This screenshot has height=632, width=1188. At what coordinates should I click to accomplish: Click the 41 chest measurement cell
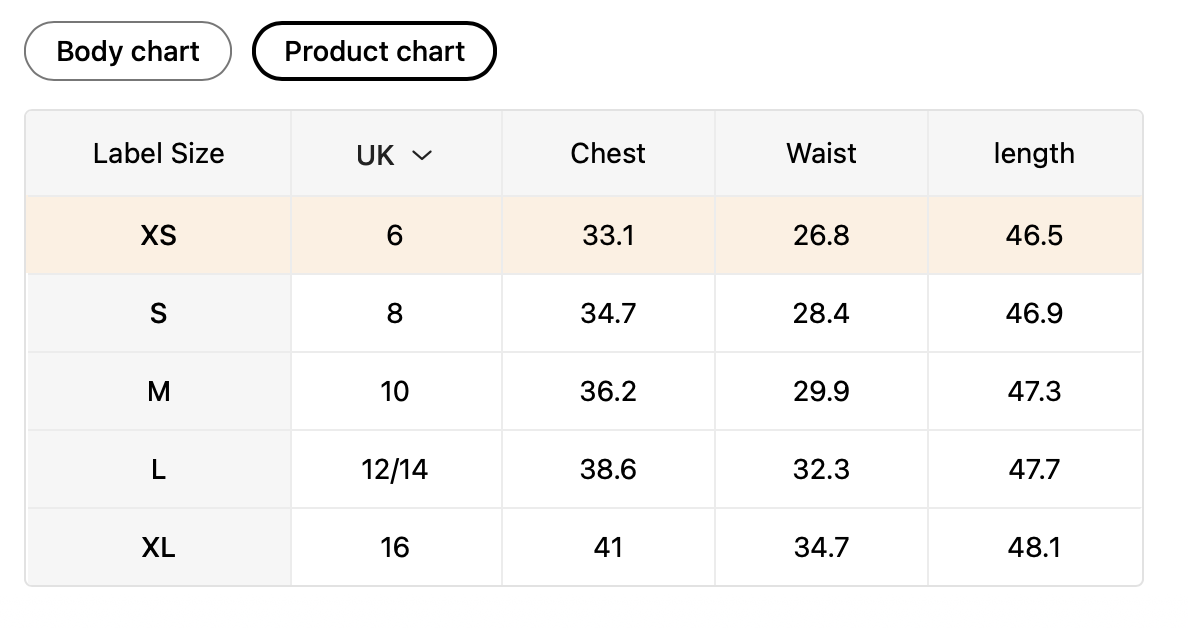(608, 548)
